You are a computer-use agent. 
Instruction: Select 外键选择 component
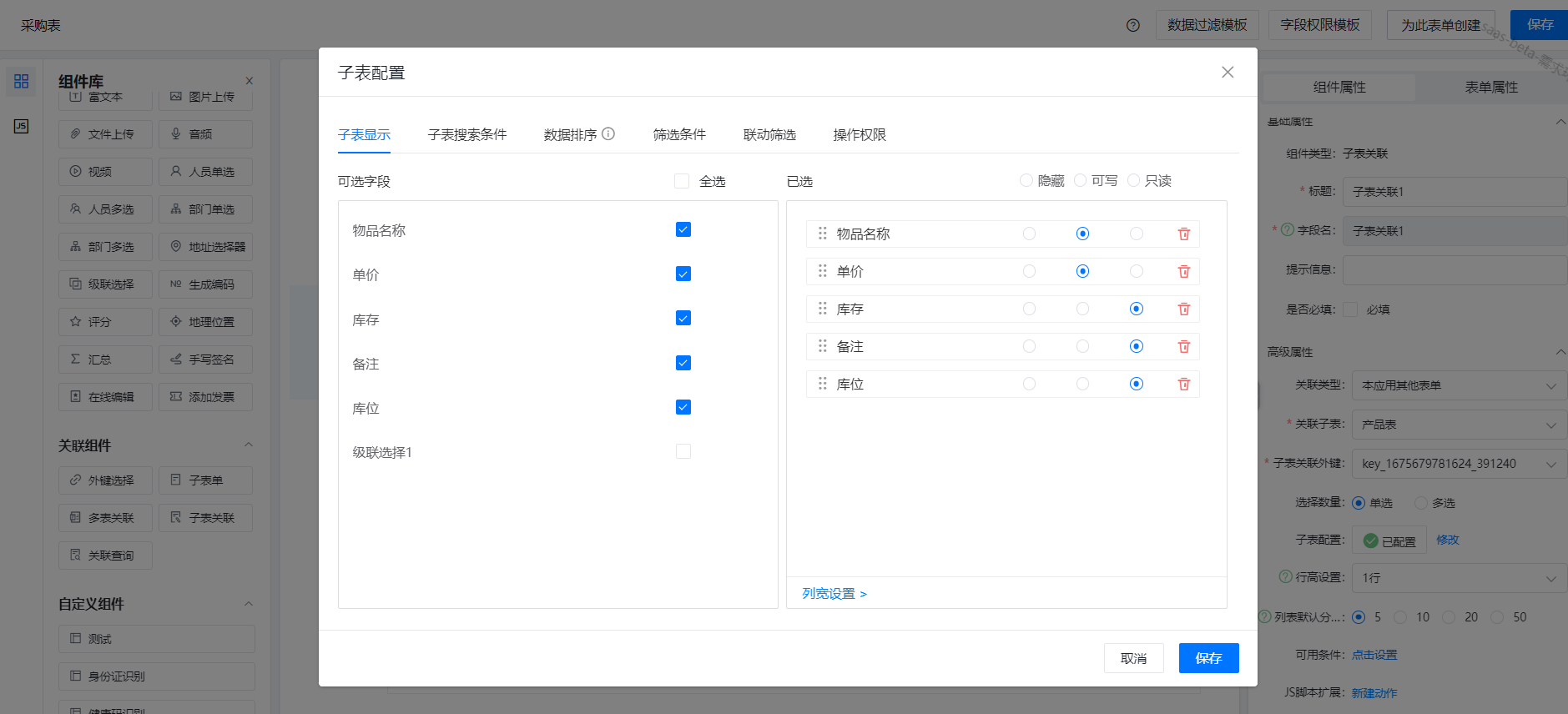click(106, 480)
